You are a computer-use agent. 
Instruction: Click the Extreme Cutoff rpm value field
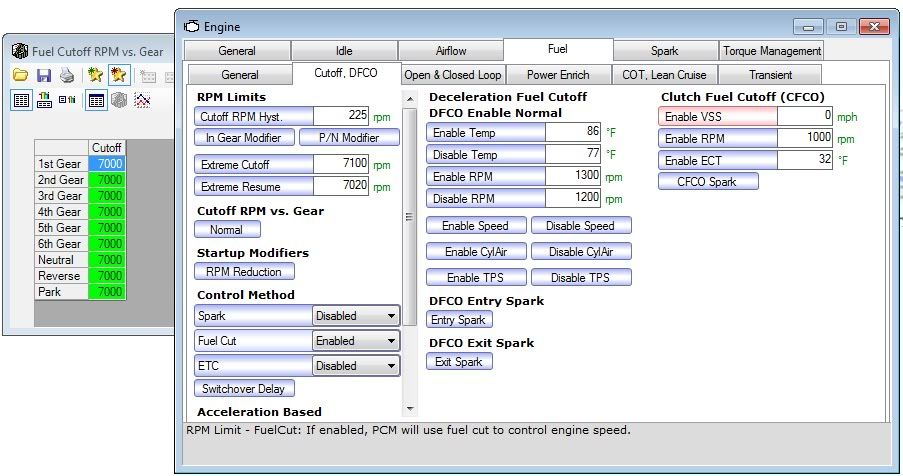(341, 164)
